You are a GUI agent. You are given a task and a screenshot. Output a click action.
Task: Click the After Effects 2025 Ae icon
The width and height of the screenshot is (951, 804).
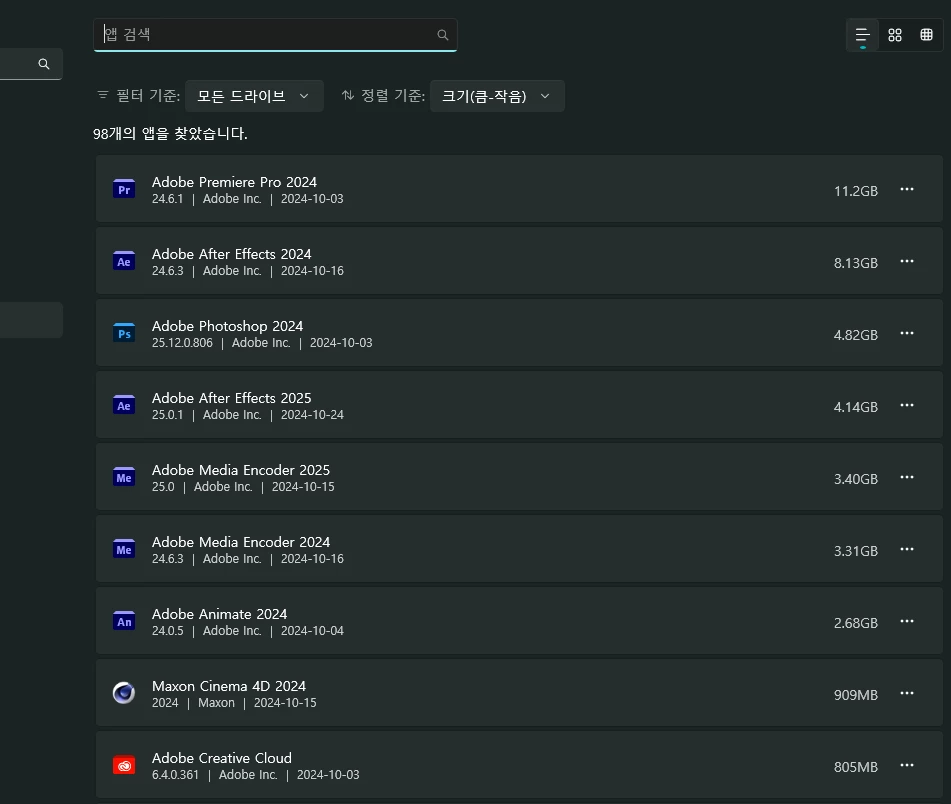[x=124, y=405]
